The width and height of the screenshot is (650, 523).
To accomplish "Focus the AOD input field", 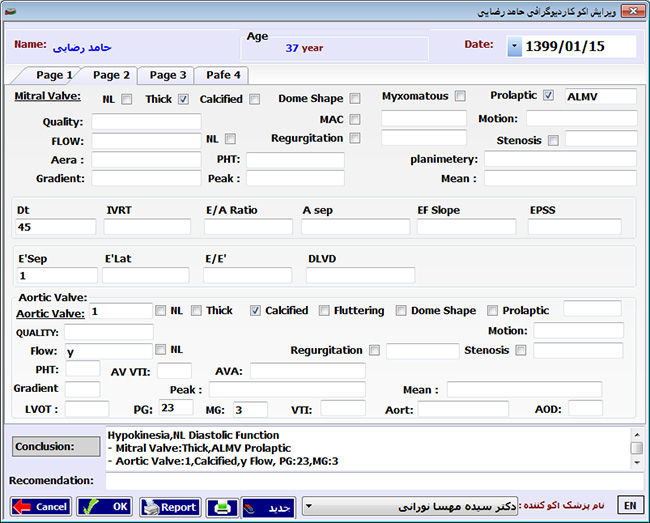I will pyautogui.click(x=585, y=408).
